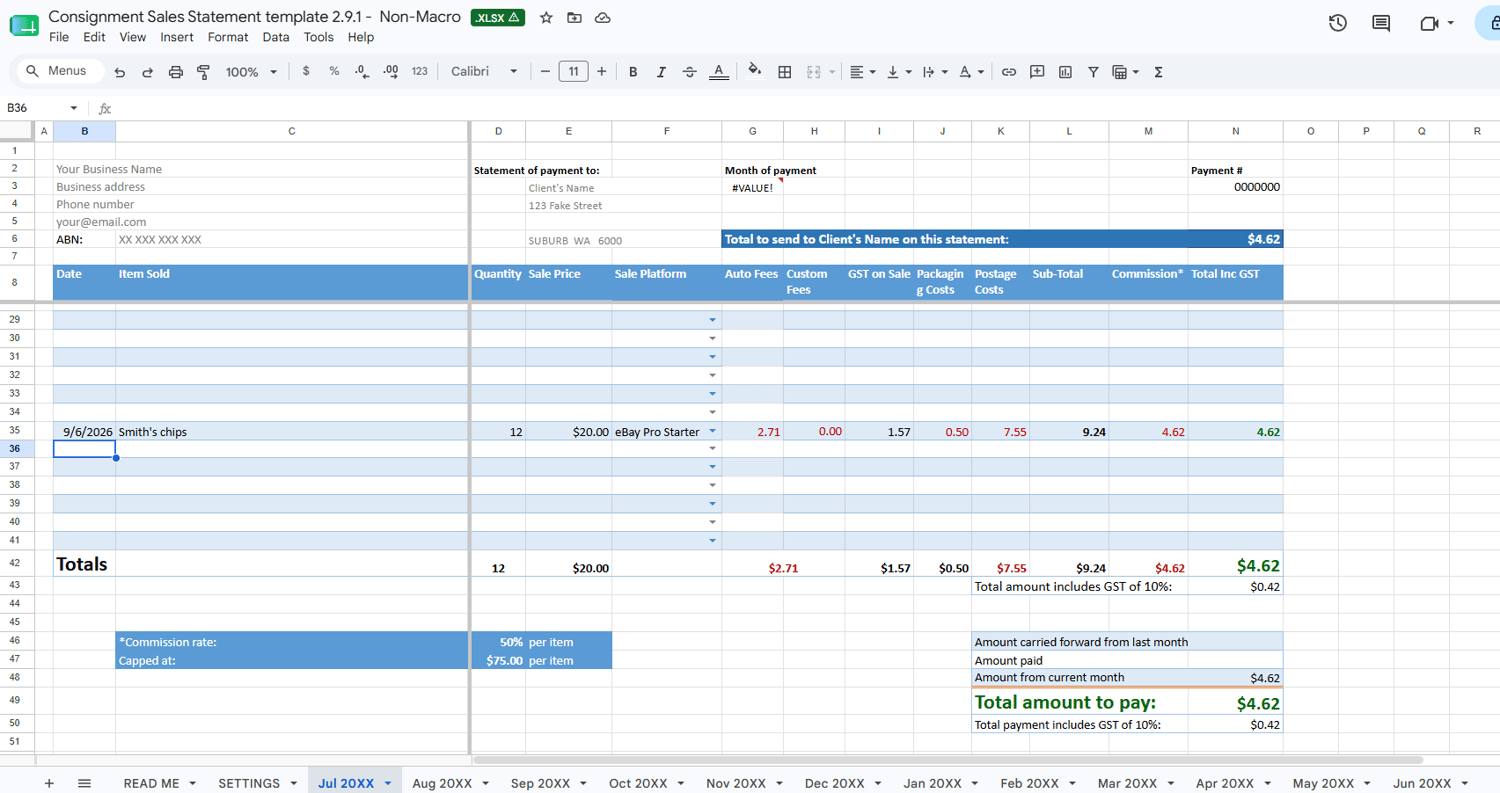The width and height of the screenshot is (1500, 793).
Task: Select the #VALUE! error cell
Action: coord(752,188)
